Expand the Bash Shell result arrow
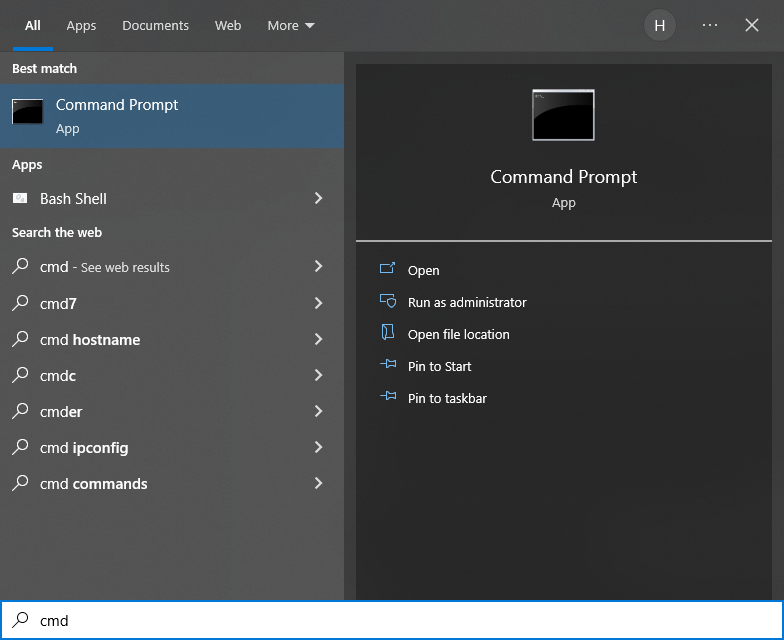This screenshot has width=784, height=640. [x=318, y=199]
